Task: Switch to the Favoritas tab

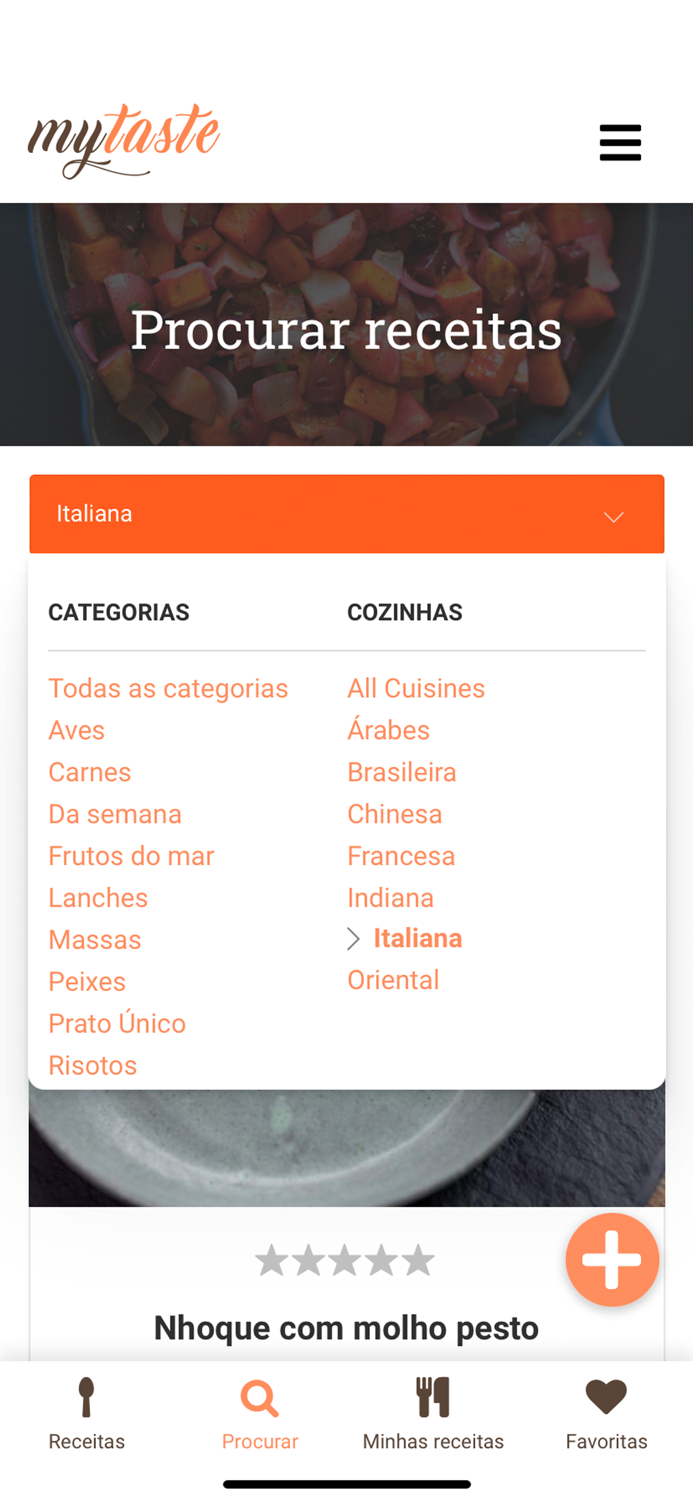Action: pos(606,1413)
